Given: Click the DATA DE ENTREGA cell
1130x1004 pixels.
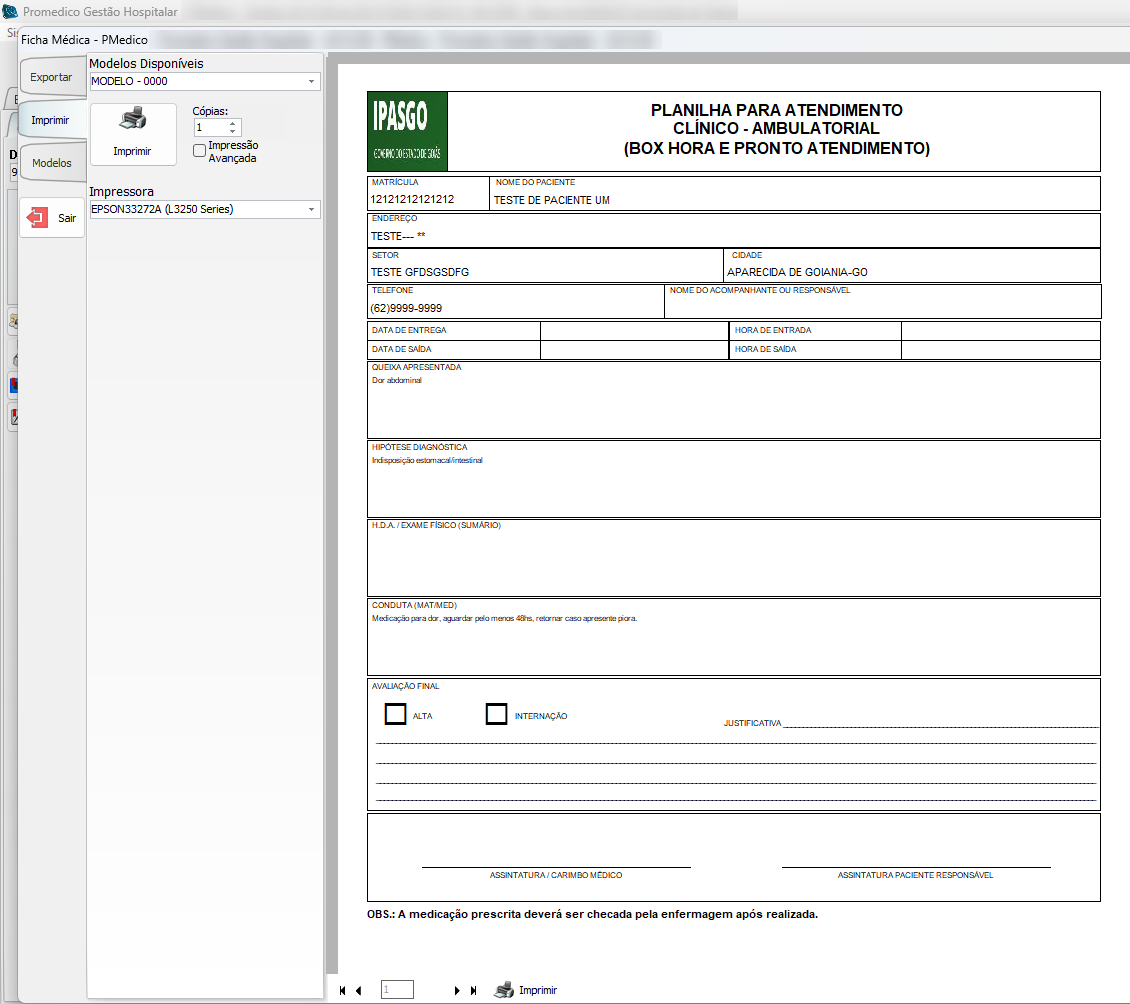Looking at the screenshot, I should tap(454, 330).
